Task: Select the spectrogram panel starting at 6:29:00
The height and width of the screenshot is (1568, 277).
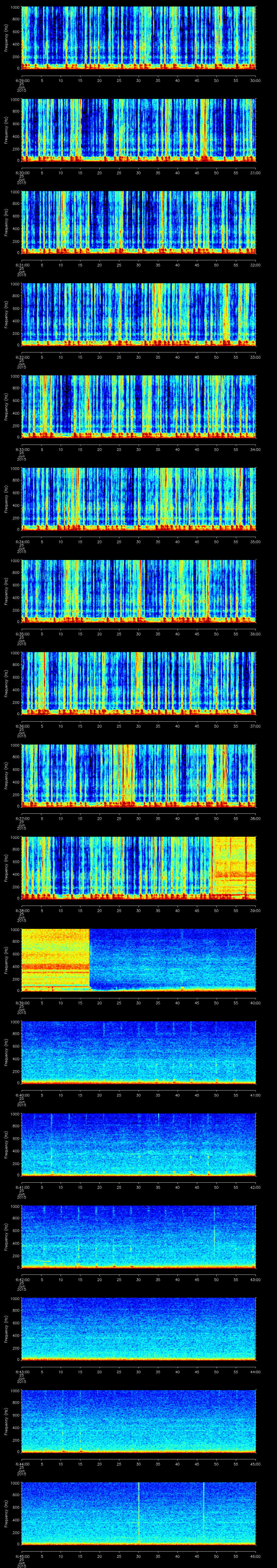Action: [139, 38]
